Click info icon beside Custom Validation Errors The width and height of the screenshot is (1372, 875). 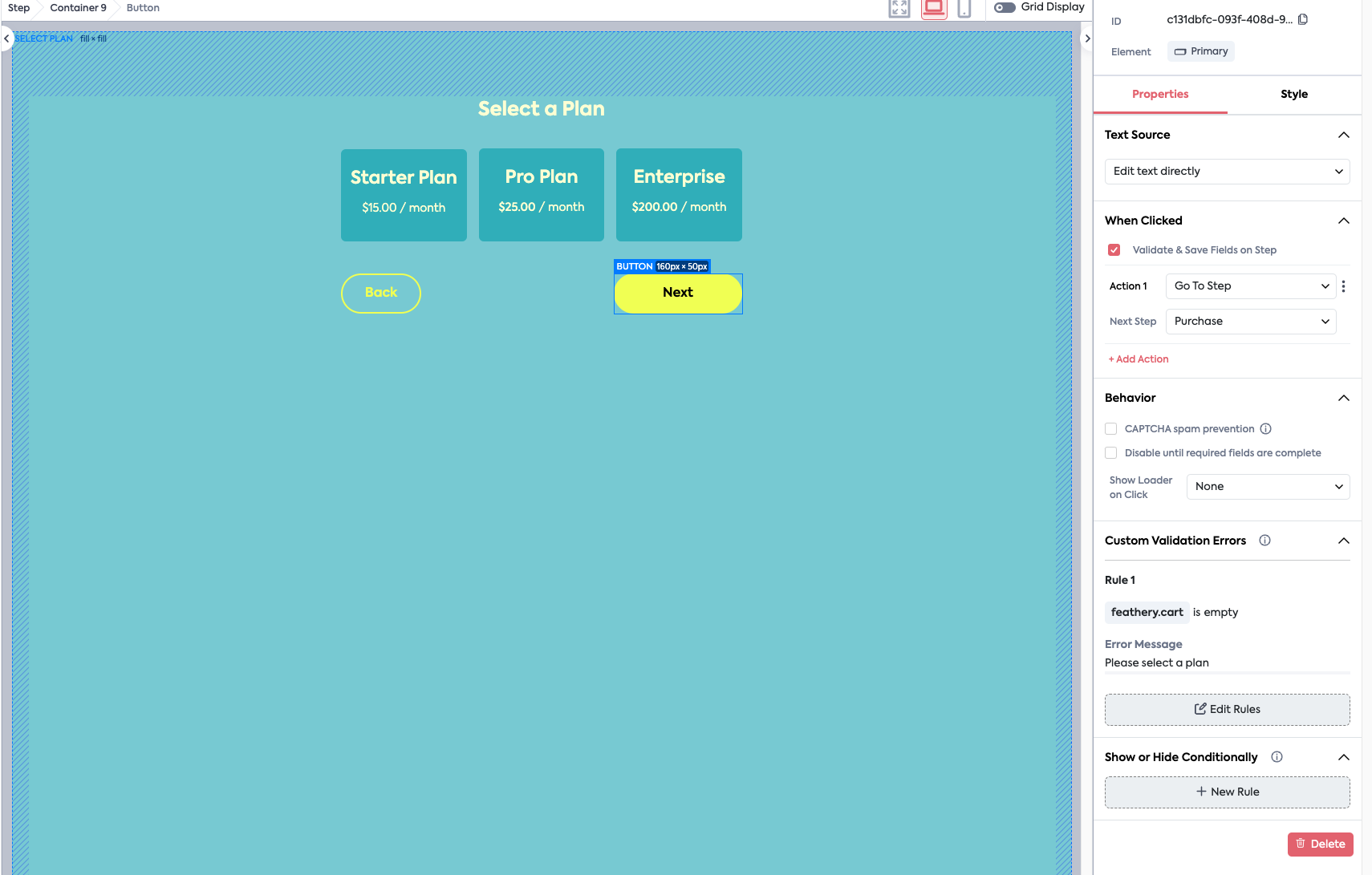1264,541
